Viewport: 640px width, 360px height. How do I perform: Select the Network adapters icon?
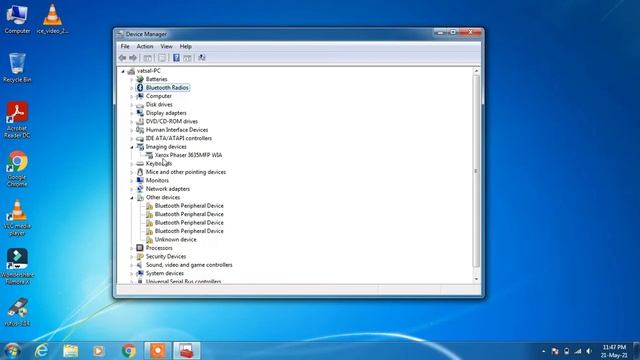(x=140, y=189)
